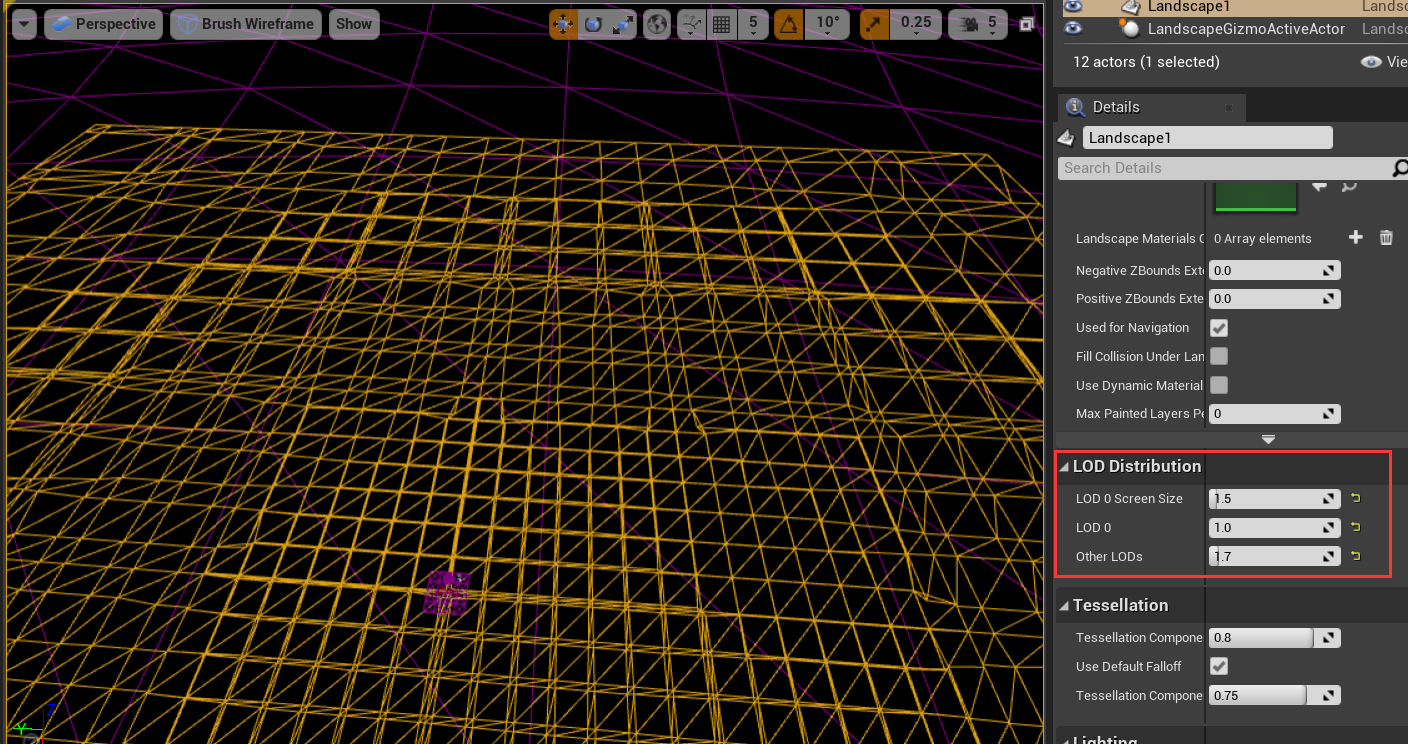
Task: Open rotation snap 10° dropdown
Action: [828, 24]
